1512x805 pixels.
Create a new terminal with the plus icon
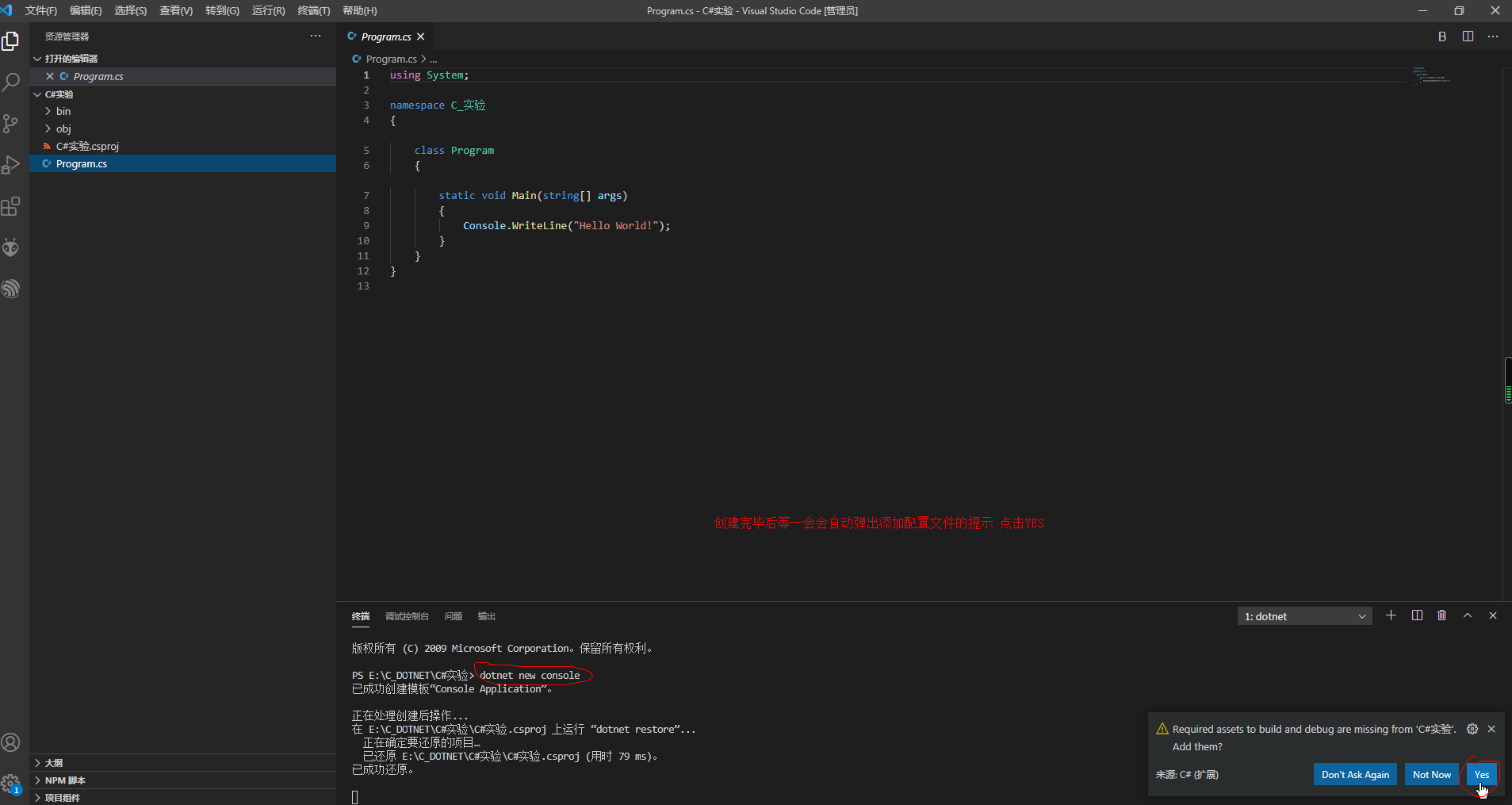click(x=1391, y=615)
